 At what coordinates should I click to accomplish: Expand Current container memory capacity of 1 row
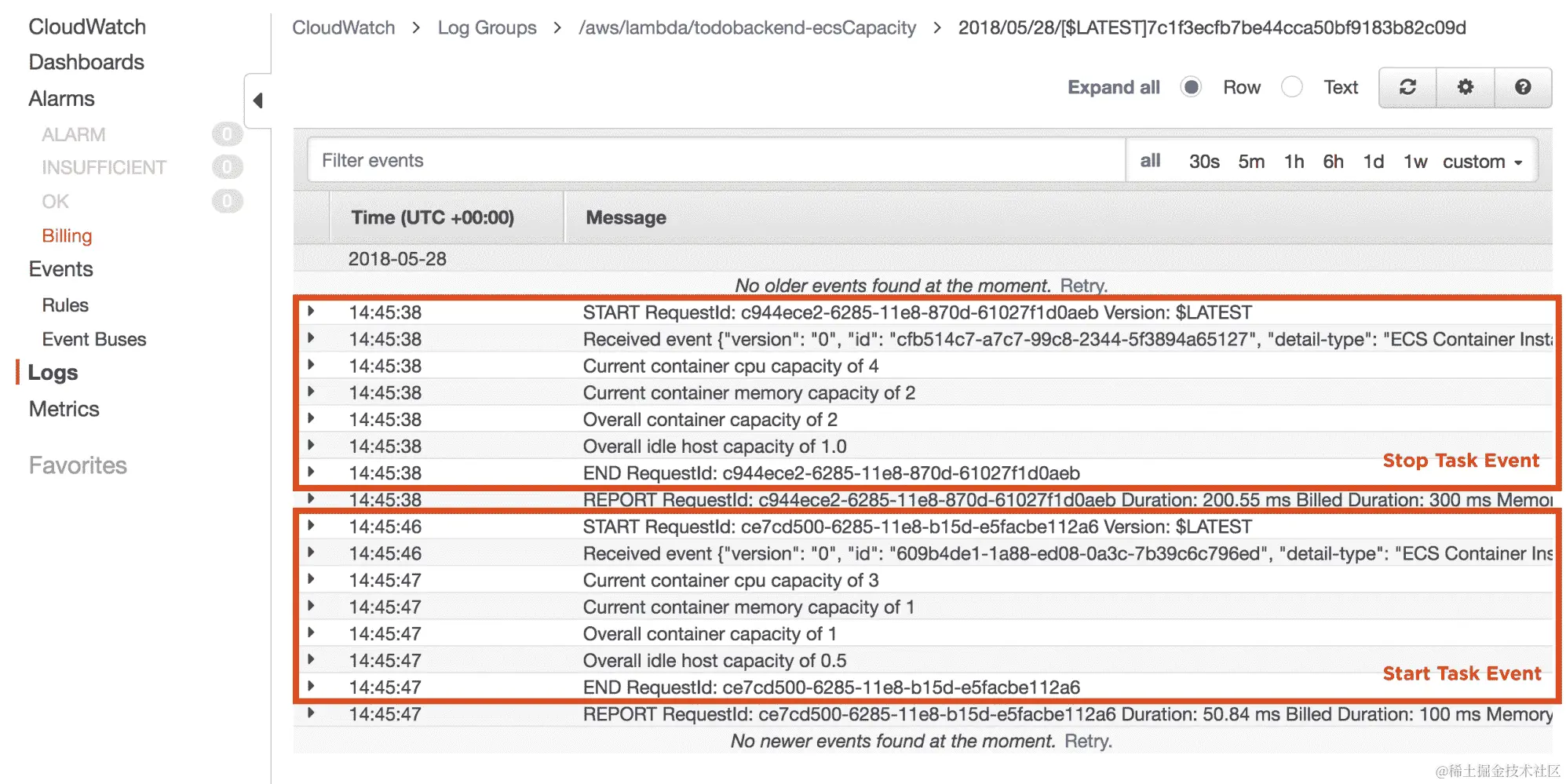[311, 606]
